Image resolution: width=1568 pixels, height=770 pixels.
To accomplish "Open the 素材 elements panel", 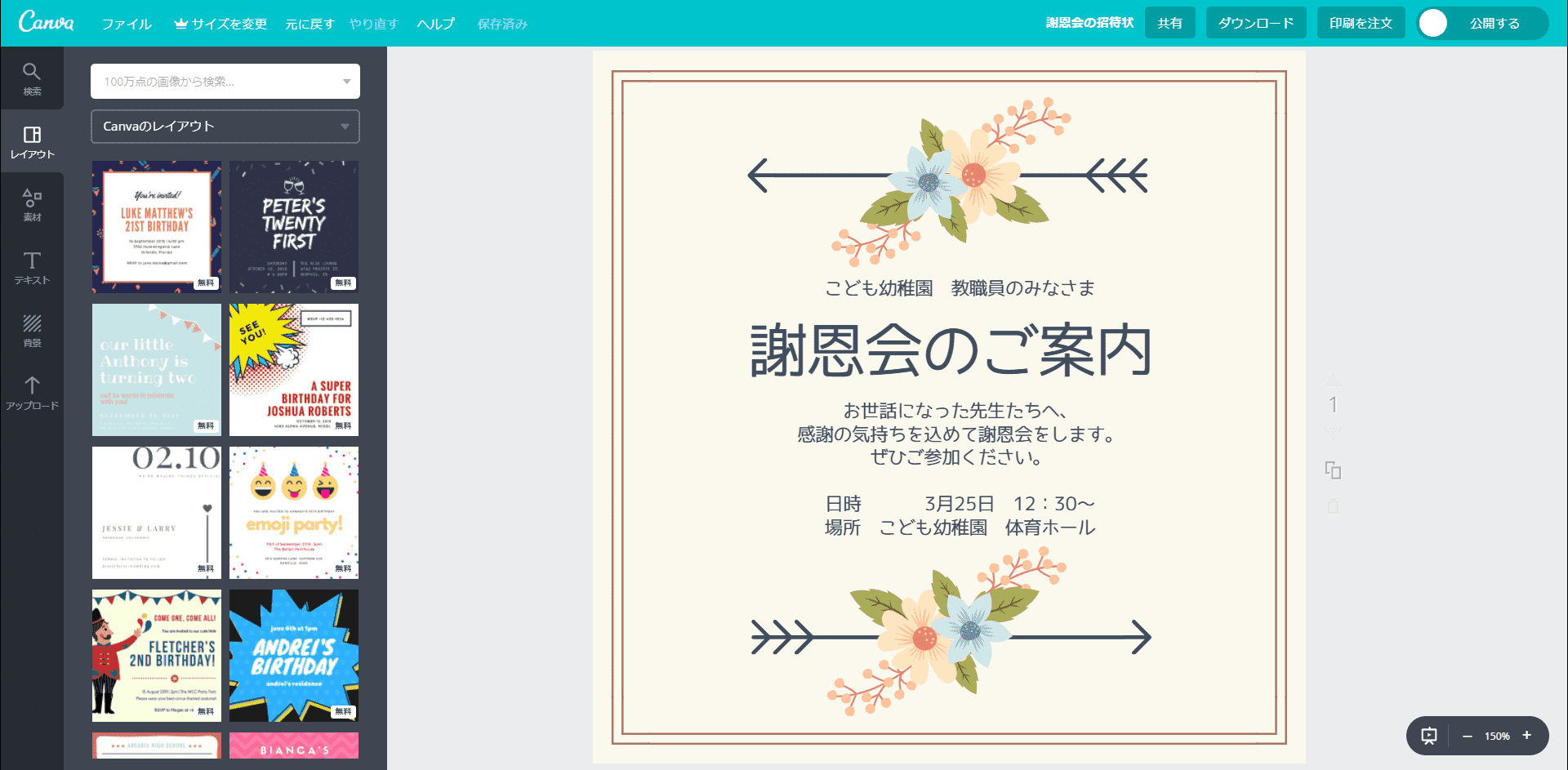I will coord(32,204).
